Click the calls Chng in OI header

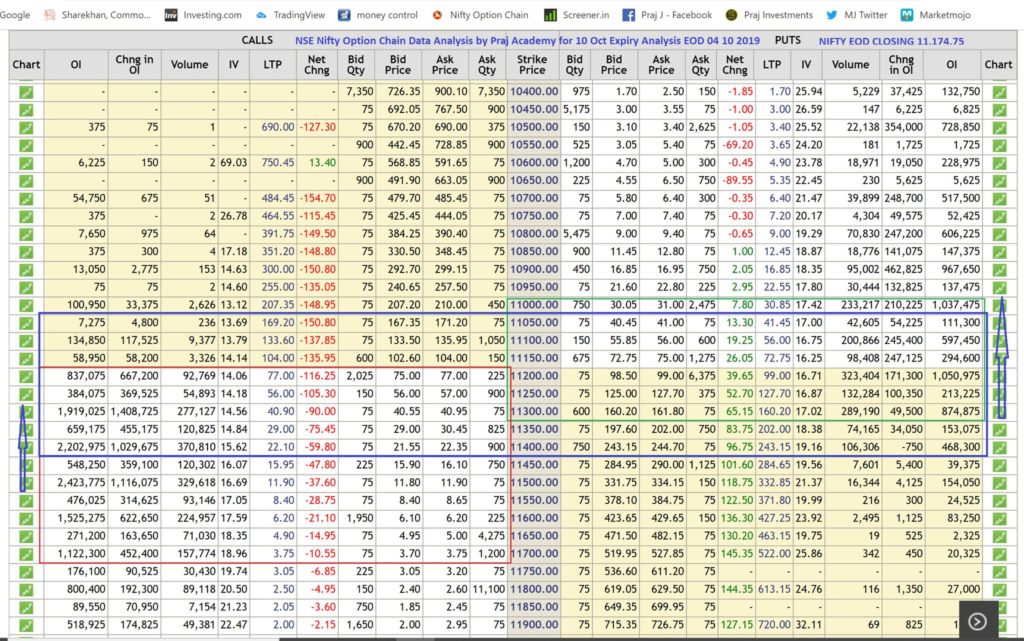coord(134,65)
